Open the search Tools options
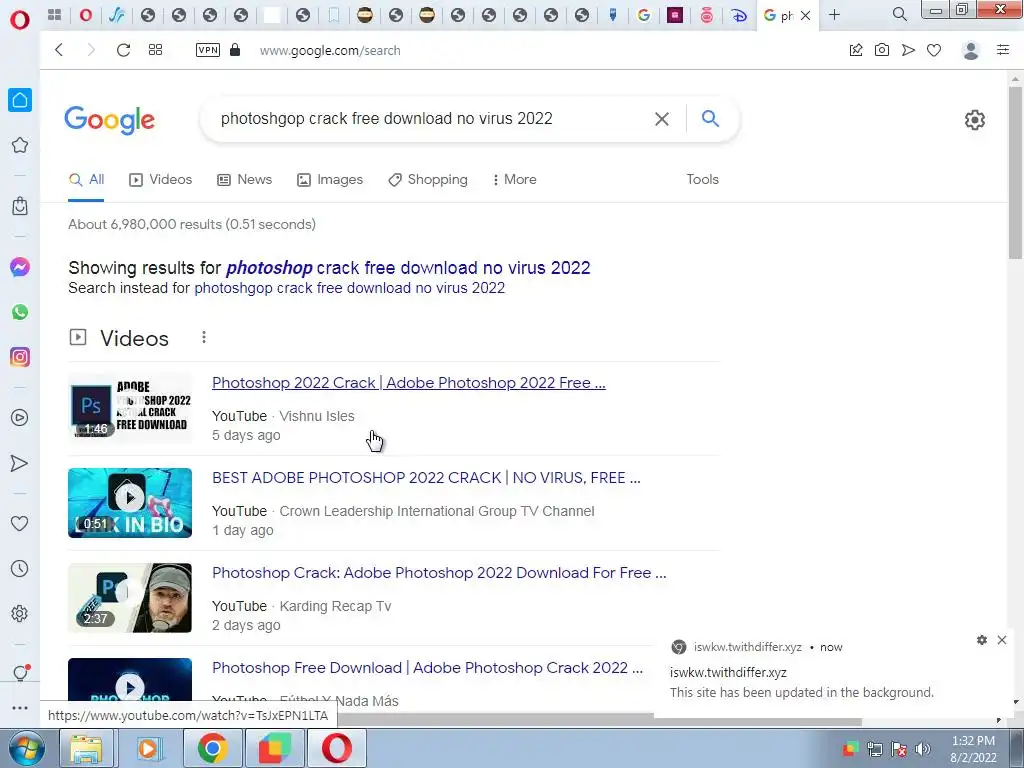Screen dimensions: 1024x768 point(702,180)
